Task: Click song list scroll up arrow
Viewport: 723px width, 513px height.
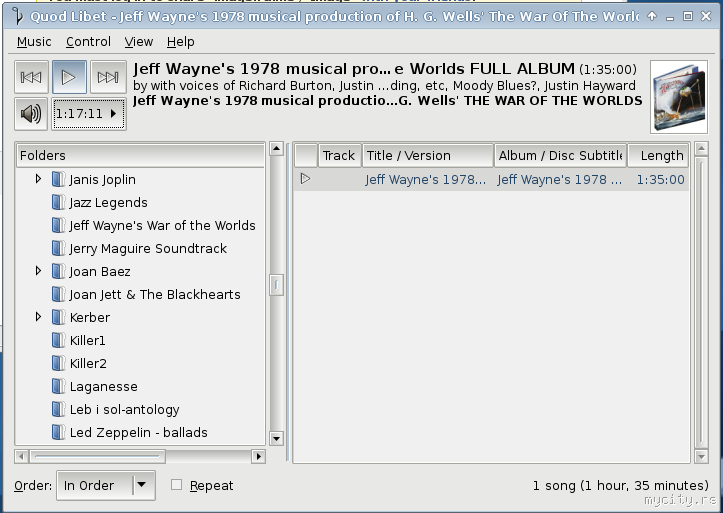Action: (701, 148)
